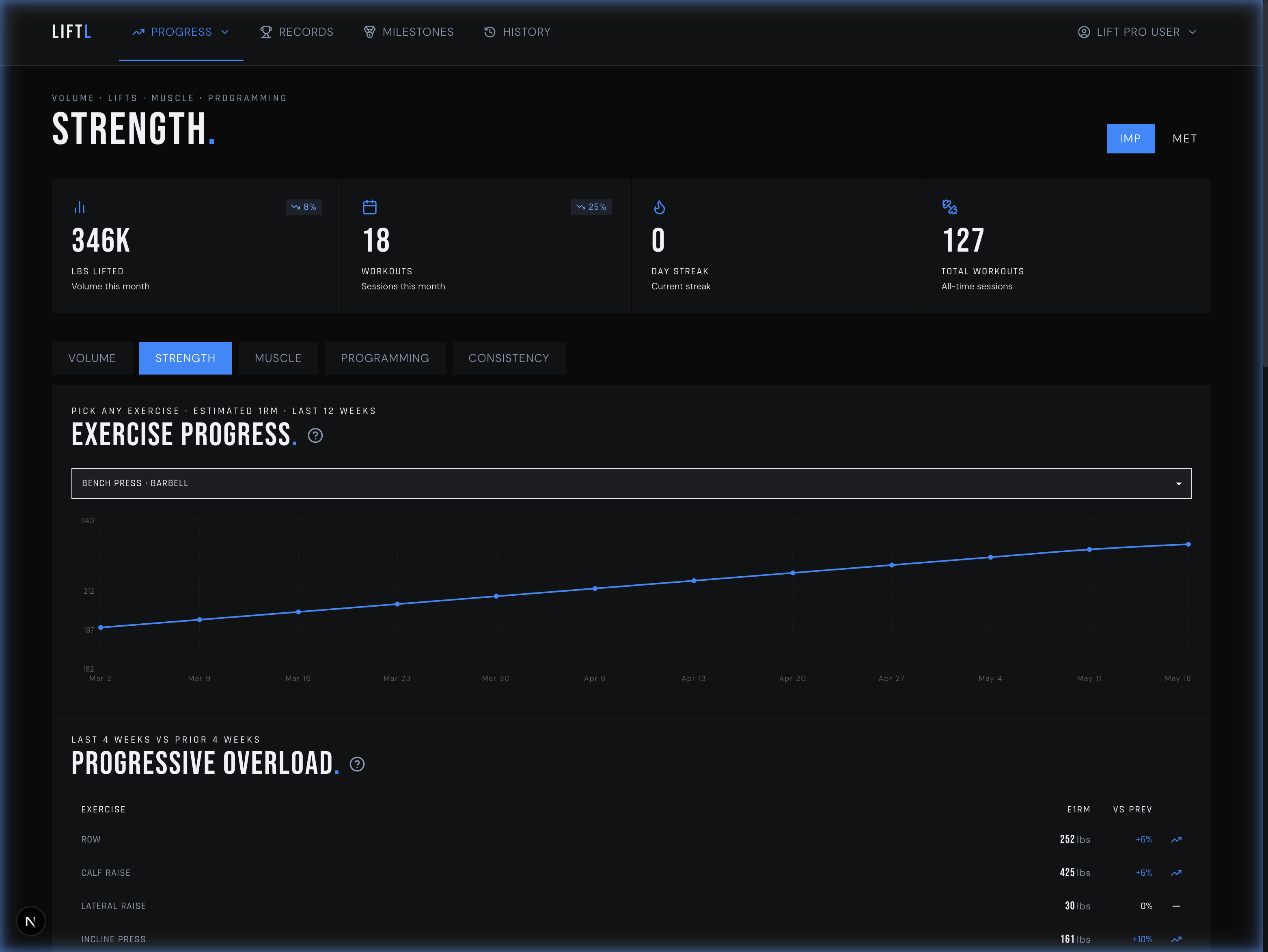Click the May 18 chart data point
The height and width of the screenshot is (952, 1268).
point(1188,544)
